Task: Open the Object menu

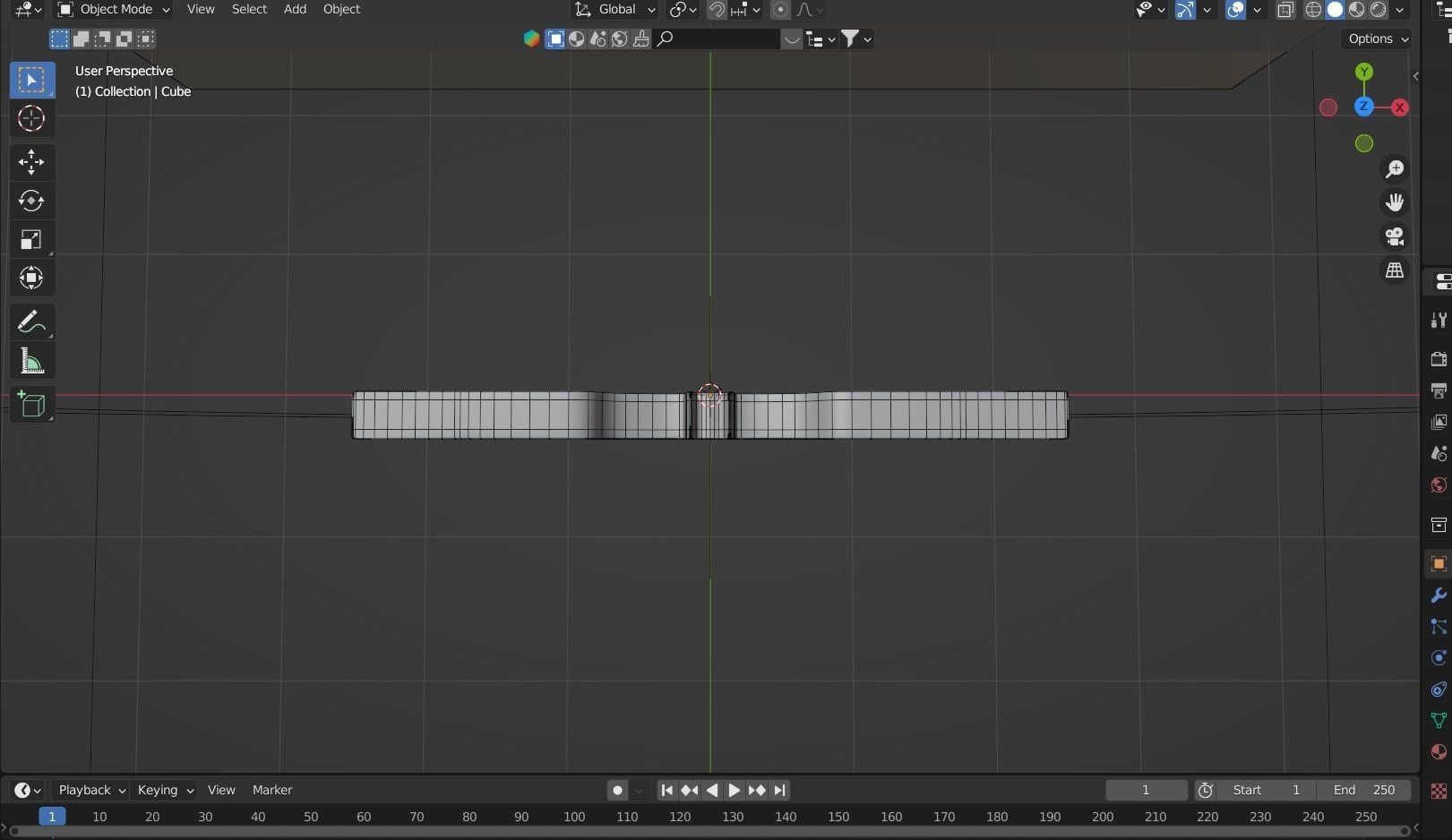Action: (341, 9)
